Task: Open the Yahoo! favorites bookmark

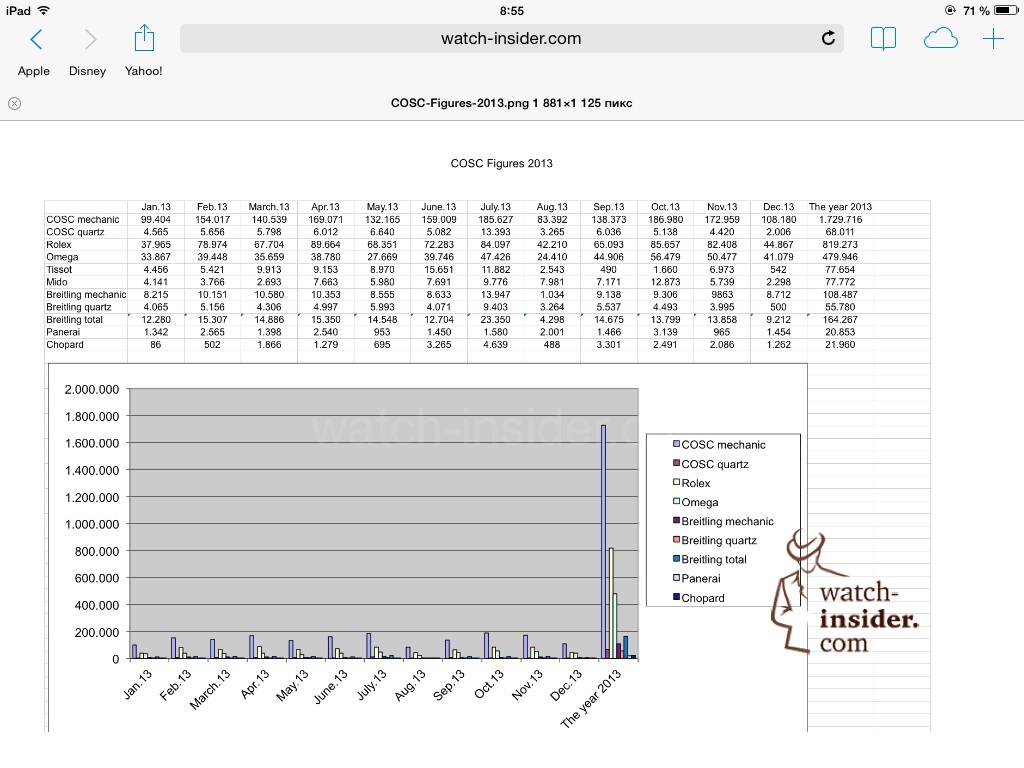Action: [144, 71]
